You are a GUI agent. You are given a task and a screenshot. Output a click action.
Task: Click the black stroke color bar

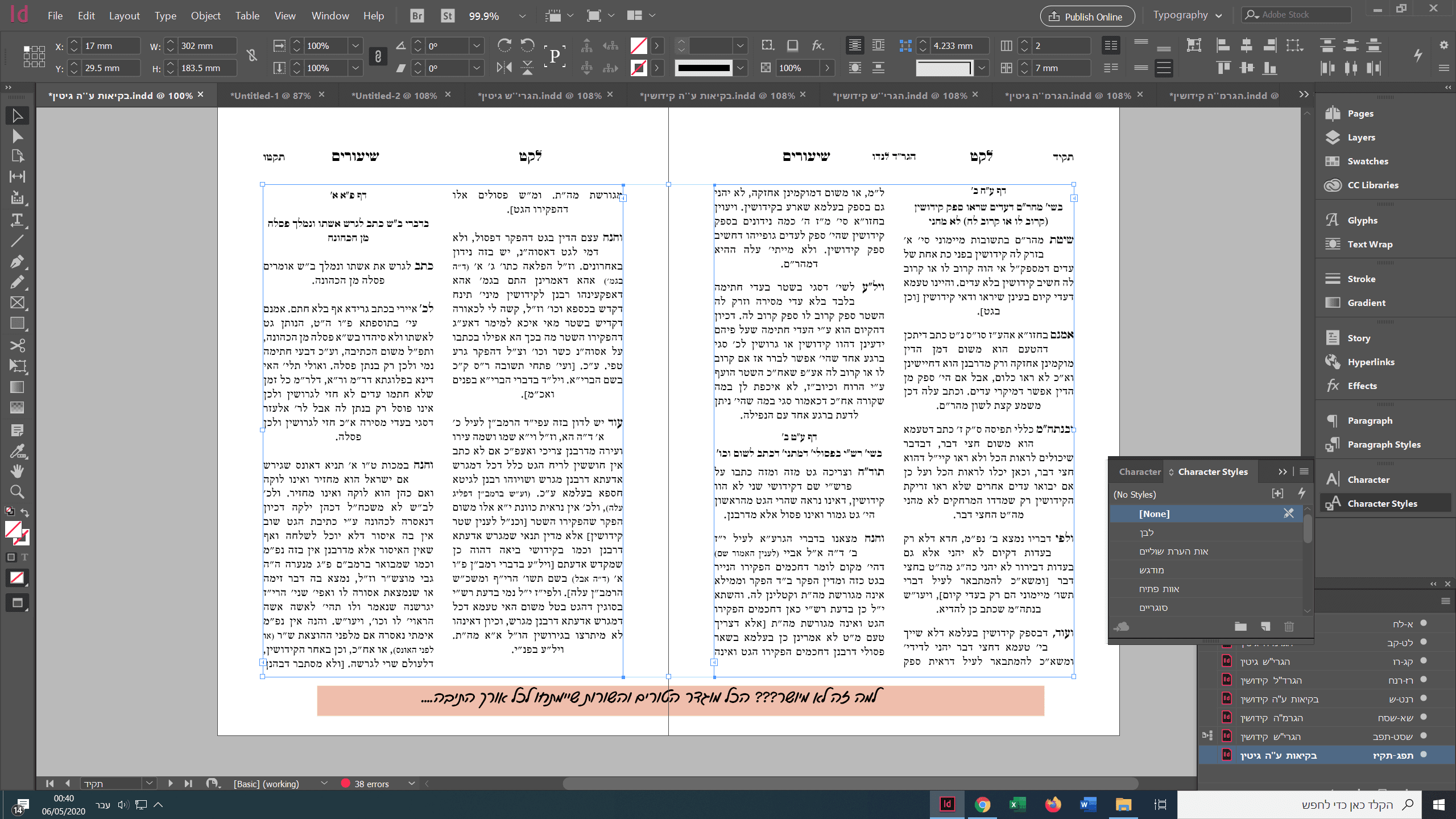[703, 68]
